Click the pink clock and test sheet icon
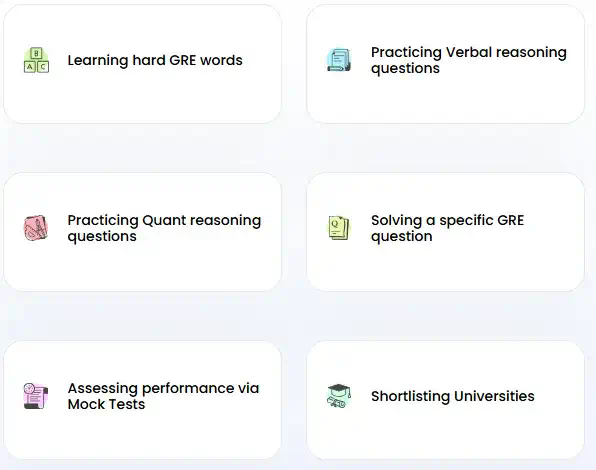The image size is (596, 470). click(36, 396)
